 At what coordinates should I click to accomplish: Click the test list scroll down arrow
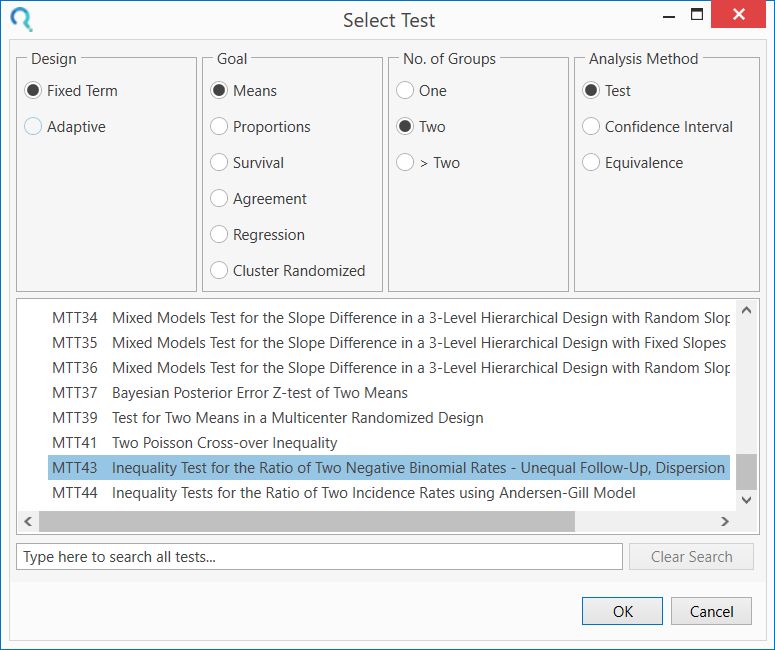746,500
